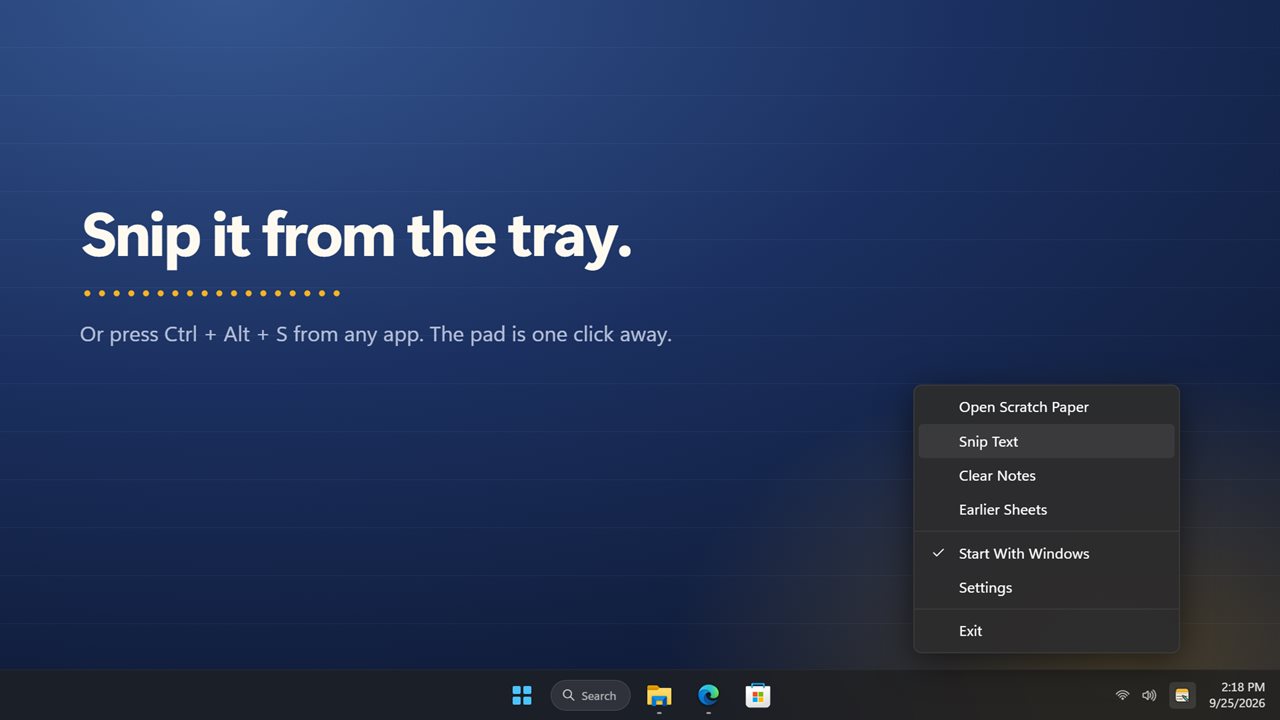
Task: Click the taskbar Search field
Action: [590, 695]
